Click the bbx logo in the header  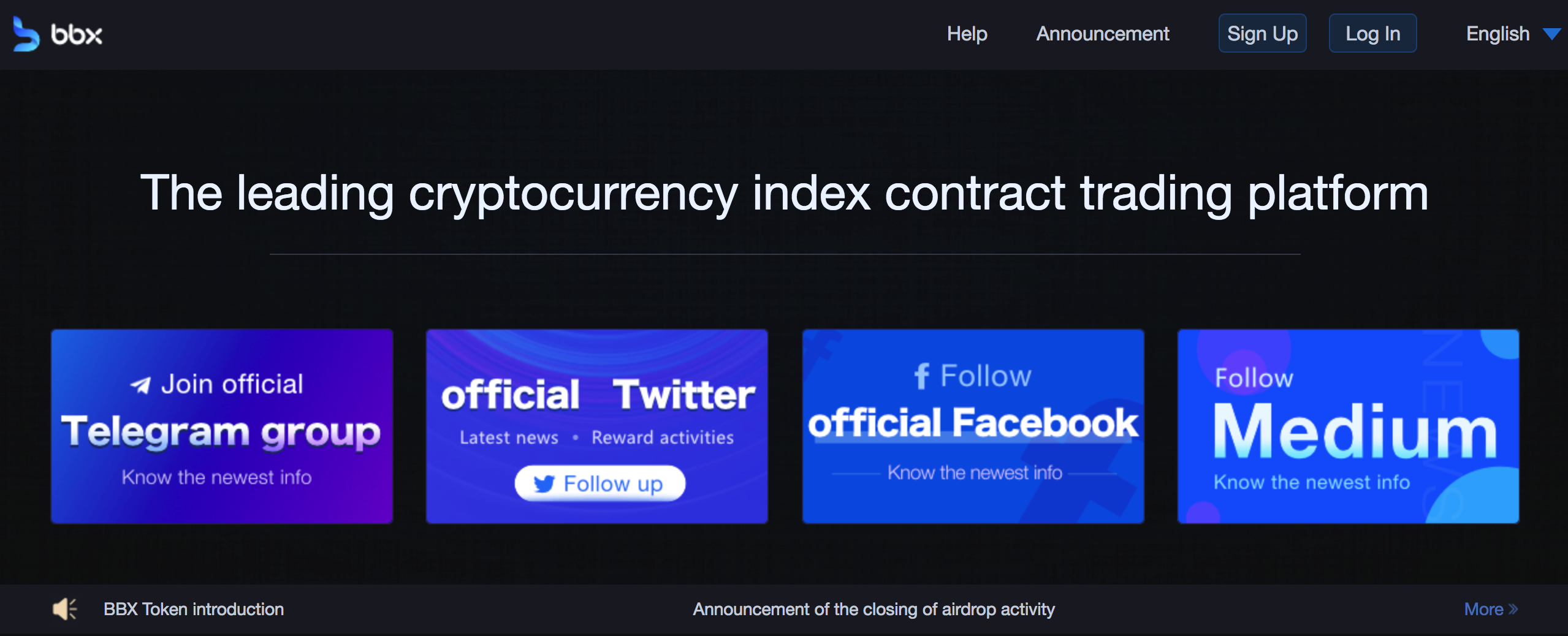58,34
